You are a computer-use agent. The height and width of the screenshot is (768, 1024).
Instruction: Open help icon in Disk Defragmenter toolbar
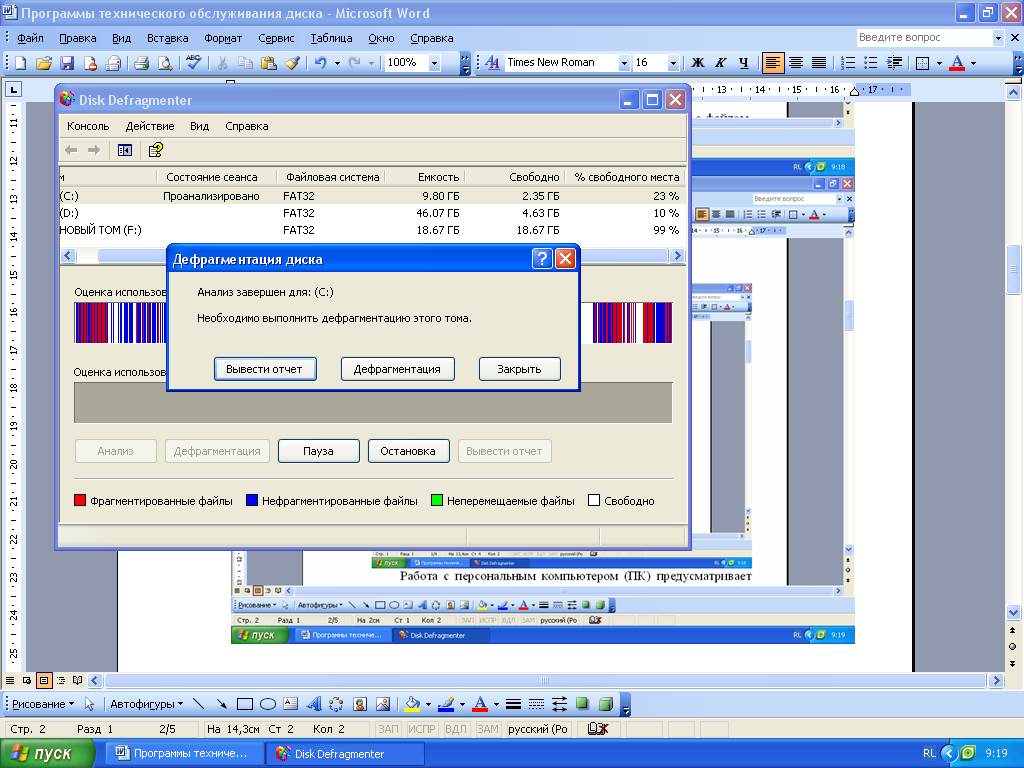click(x=155, y=150)
